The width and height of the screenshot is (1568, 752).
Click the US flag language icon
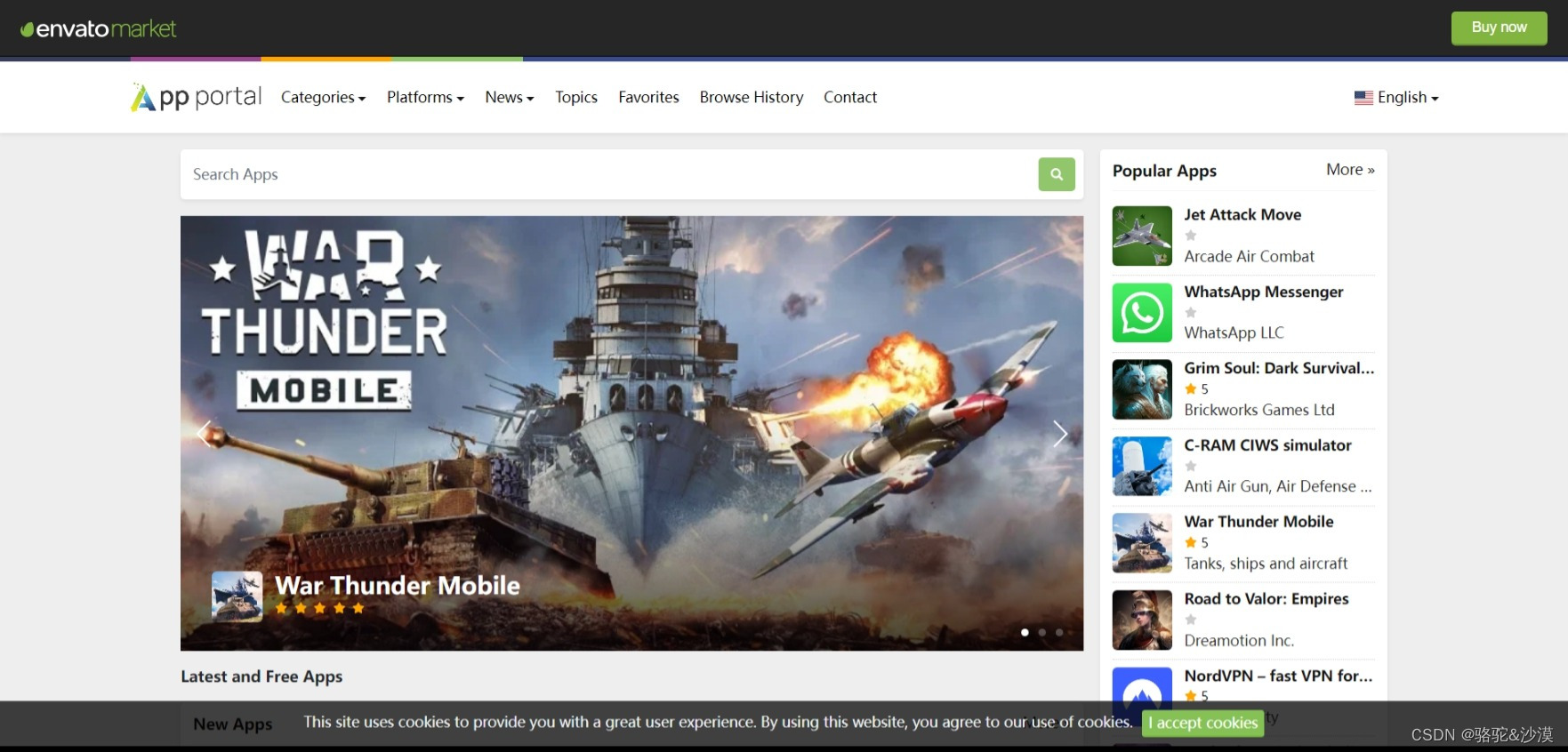point(1363,98)
